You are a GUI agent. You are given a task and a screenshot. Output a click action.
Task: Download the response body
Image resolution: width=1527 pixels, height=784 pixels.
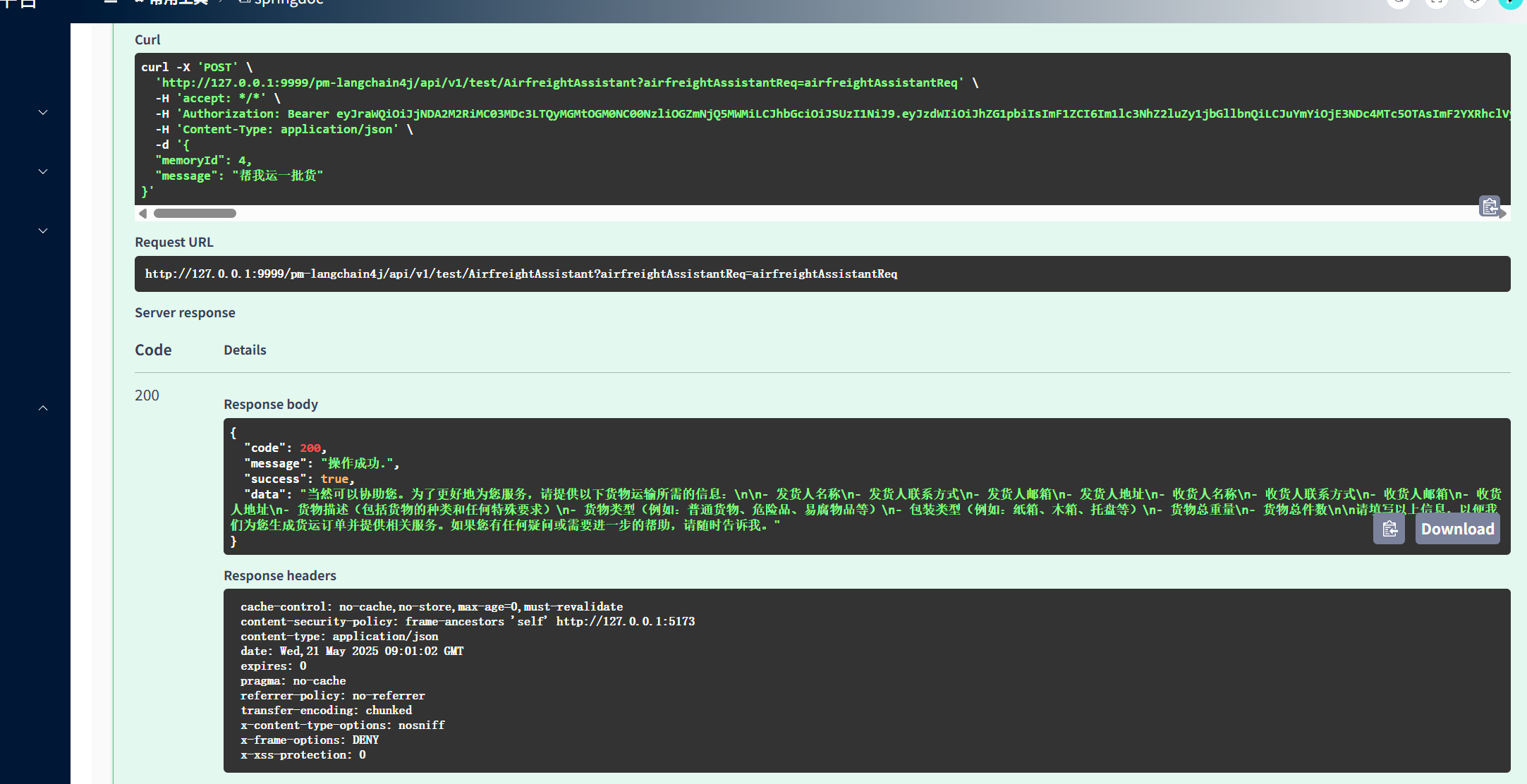pos(1457,529)
